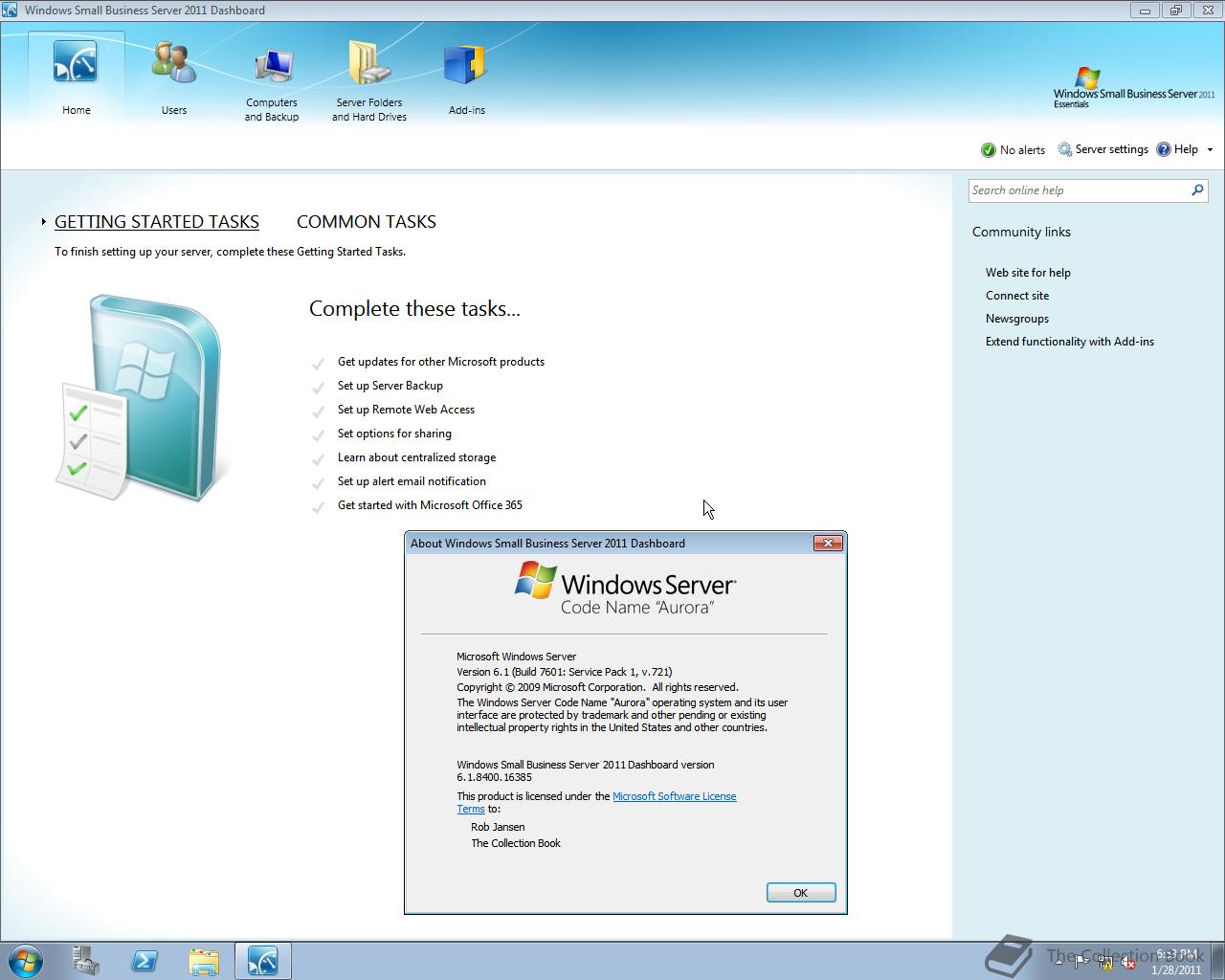Open Set up Server Backup task
The height and width of the screenshot is (980, 1225).
point(390,386)
